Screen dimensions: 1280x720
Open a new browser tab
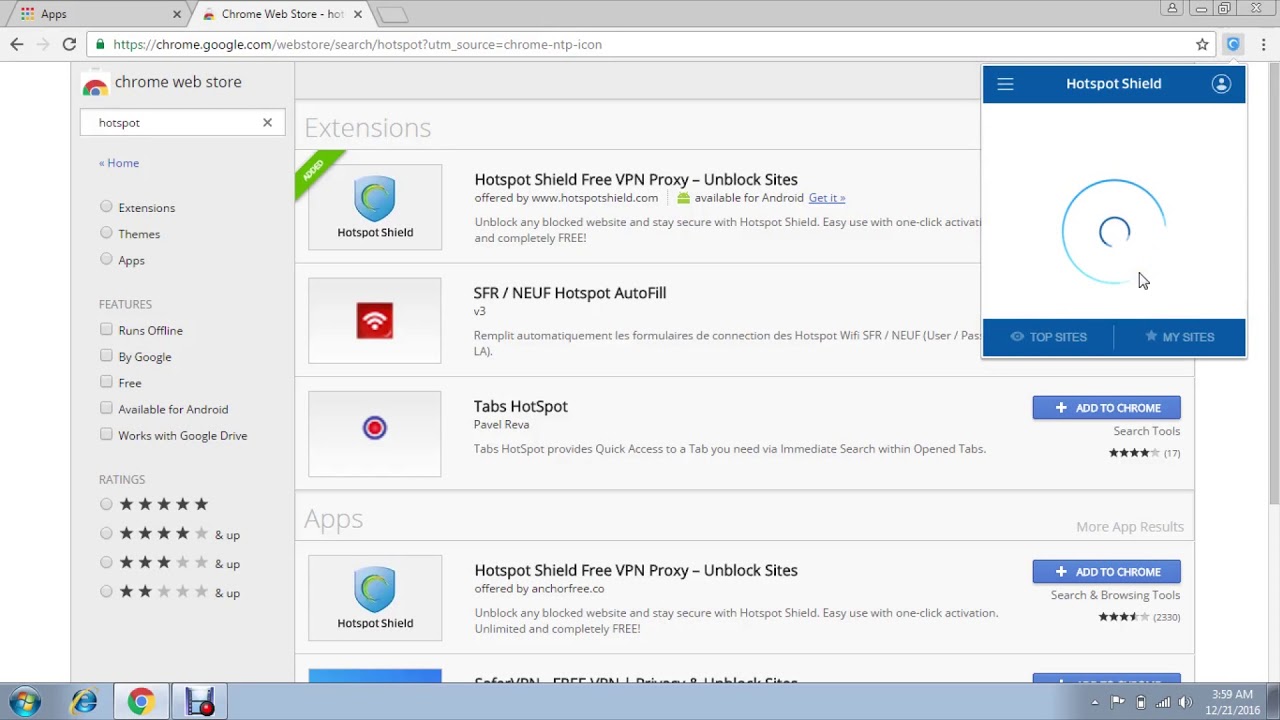tap(393, 14)
